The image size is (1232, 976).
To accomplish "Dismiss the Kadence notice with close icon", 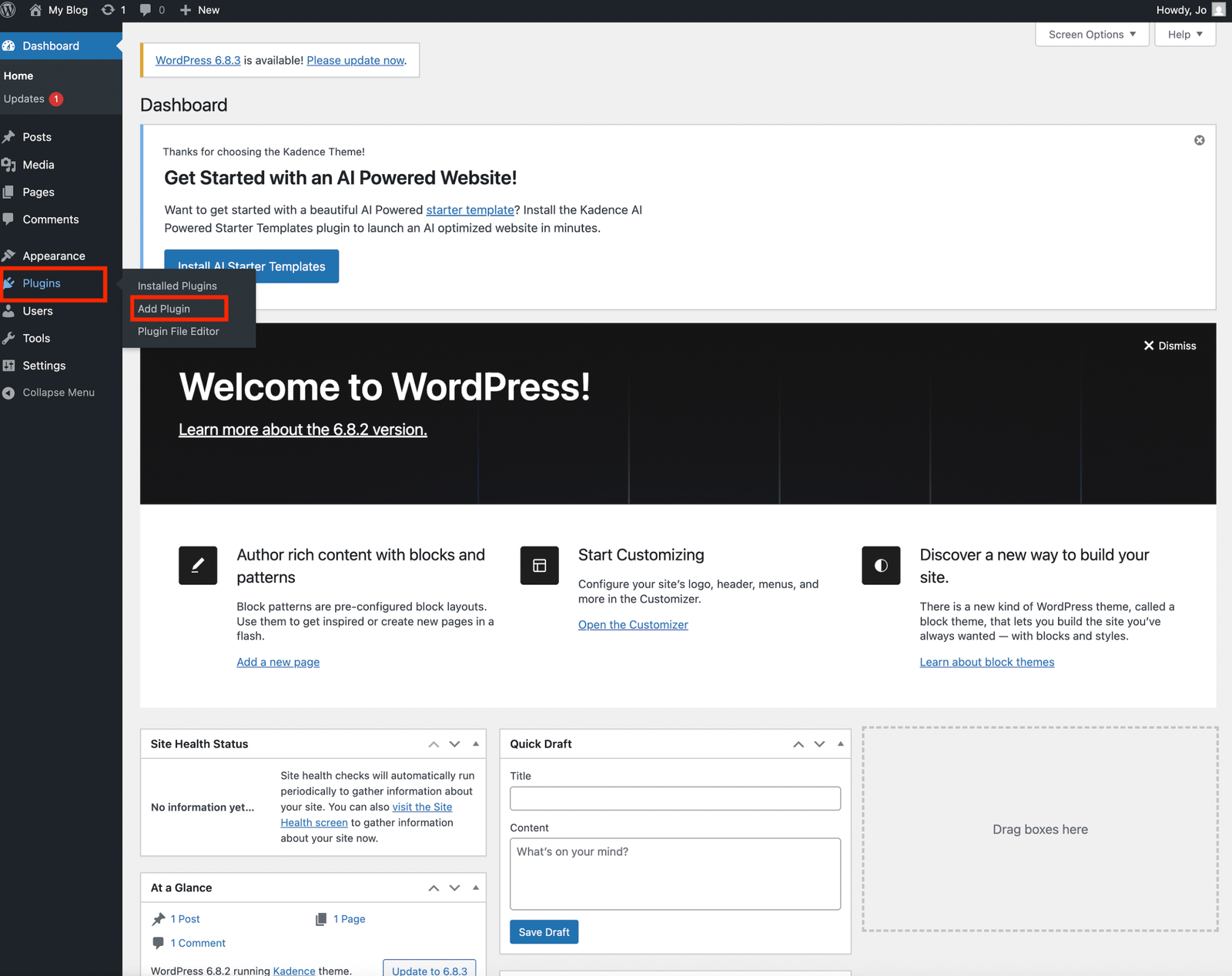I will [x=1199, y=140].
